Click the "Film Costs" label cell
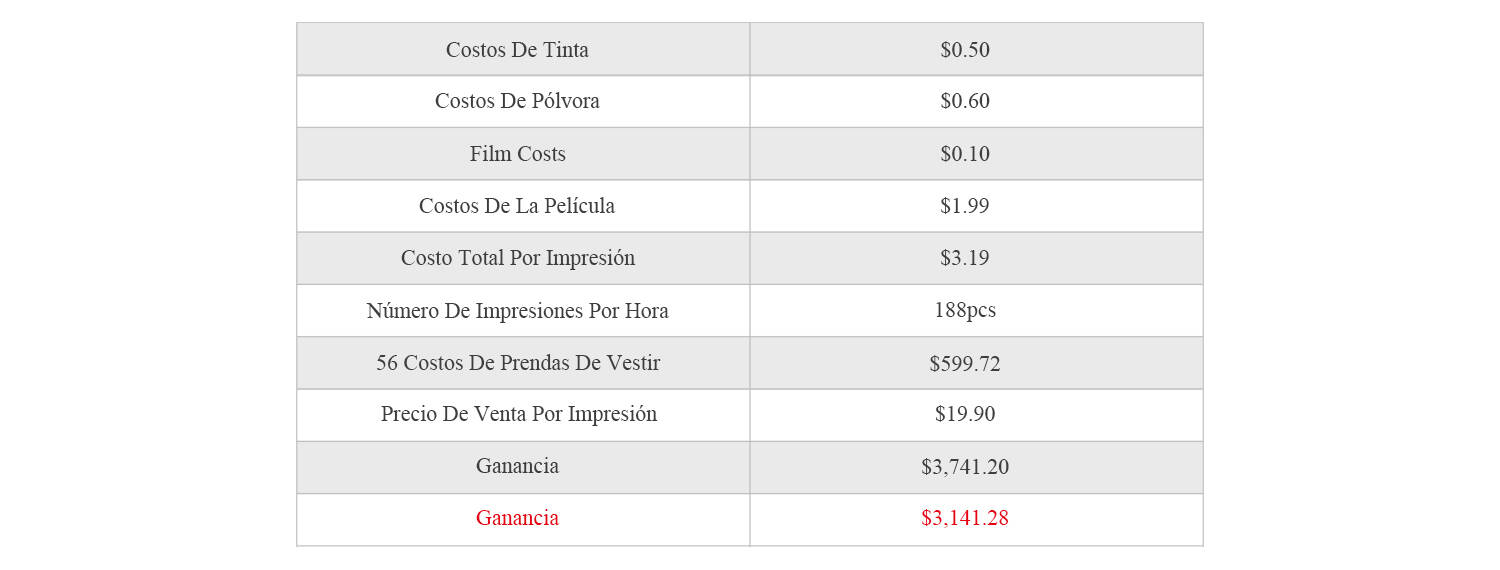Screen dimensions: 1500x570 coord(517,154)
